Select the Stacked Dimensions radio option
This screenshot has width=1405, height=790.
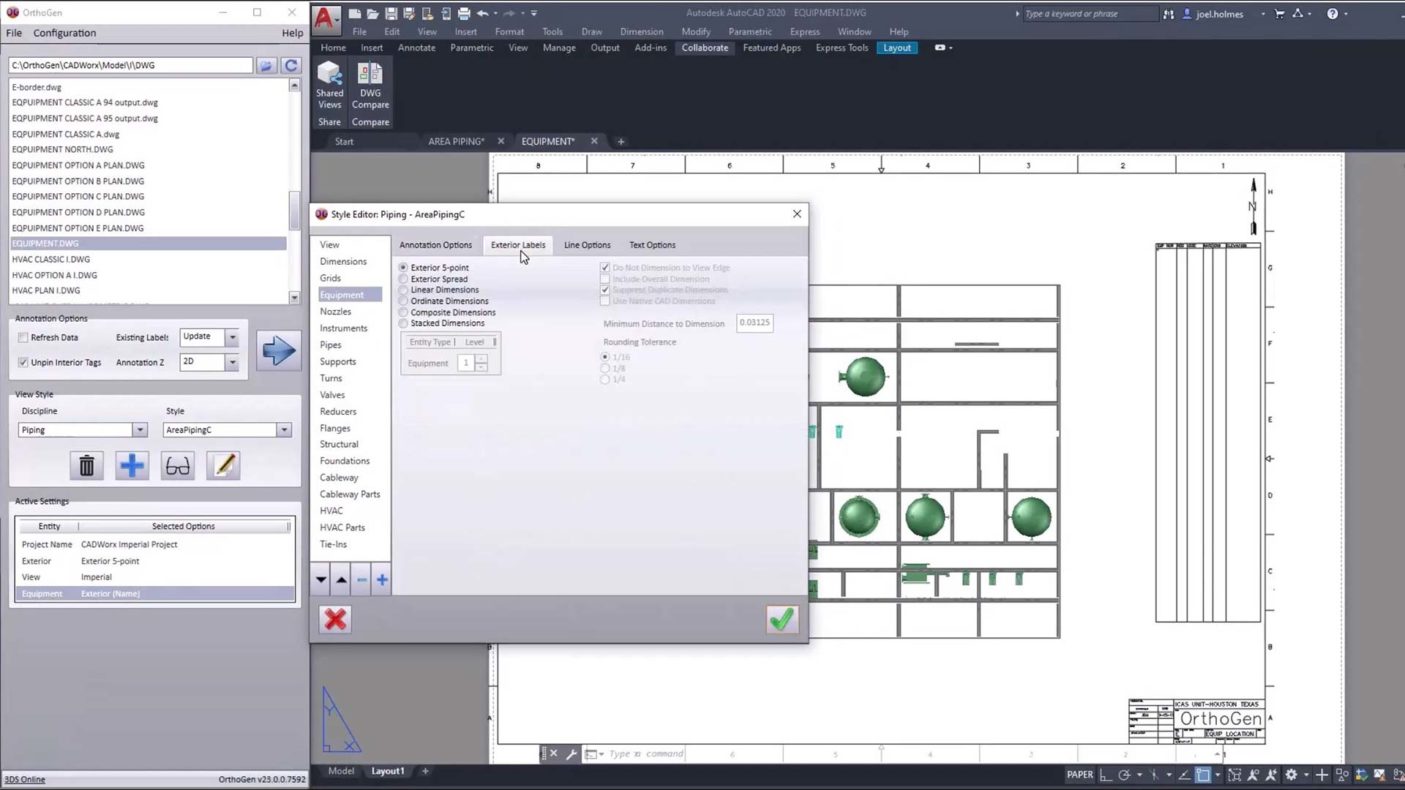[x=404, y=323]
